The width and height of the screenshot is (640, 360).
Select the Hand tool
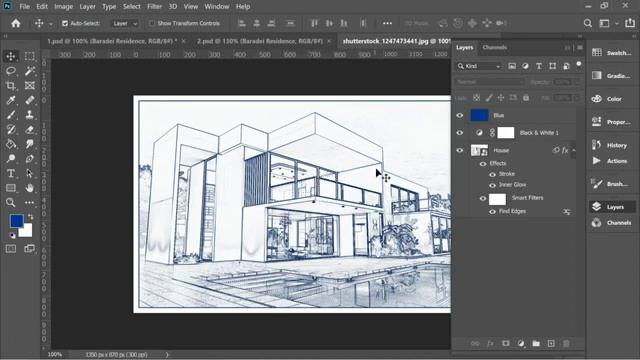tap(29, 188)
